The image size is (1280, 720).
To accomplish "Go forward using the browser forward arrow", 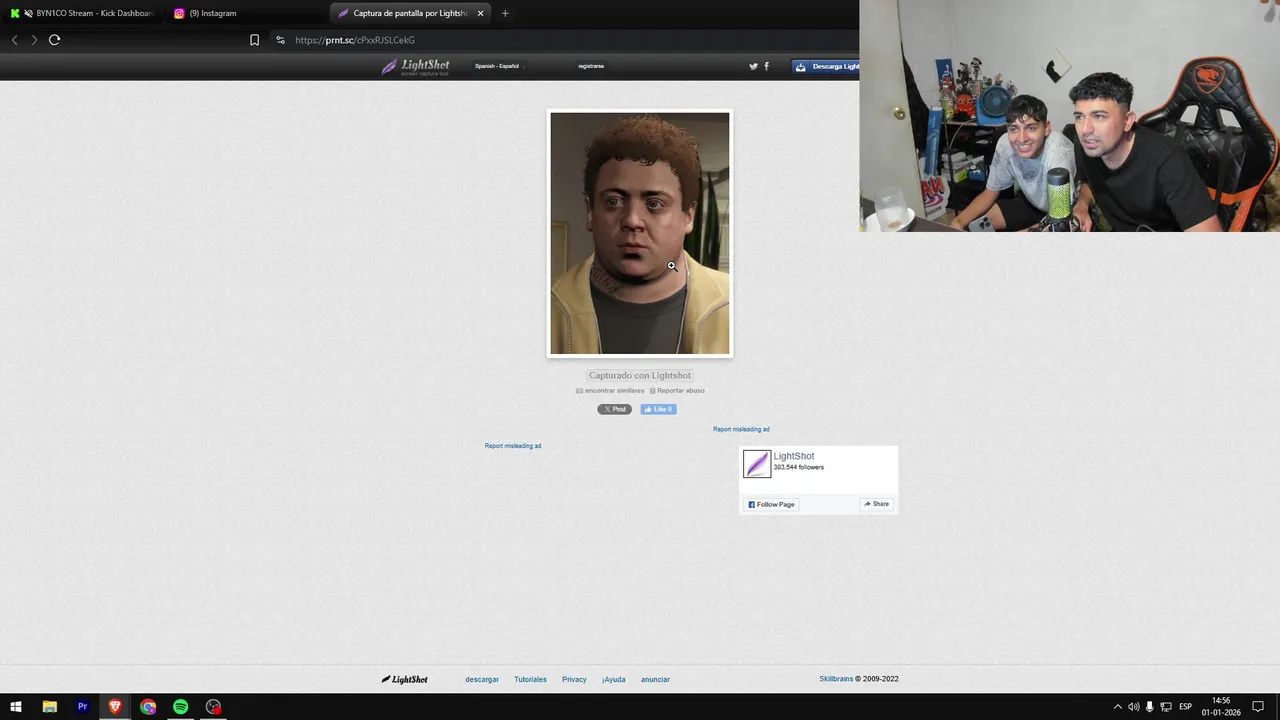I will pos(34,40).
